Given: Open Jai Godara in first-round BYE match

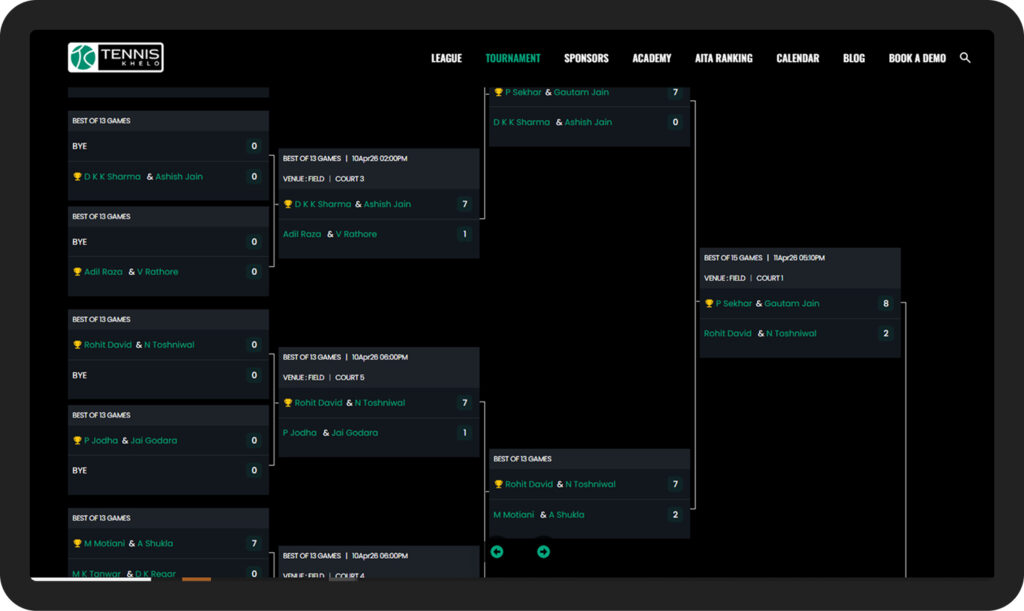Looking at the screenshot, I should 153,440.
